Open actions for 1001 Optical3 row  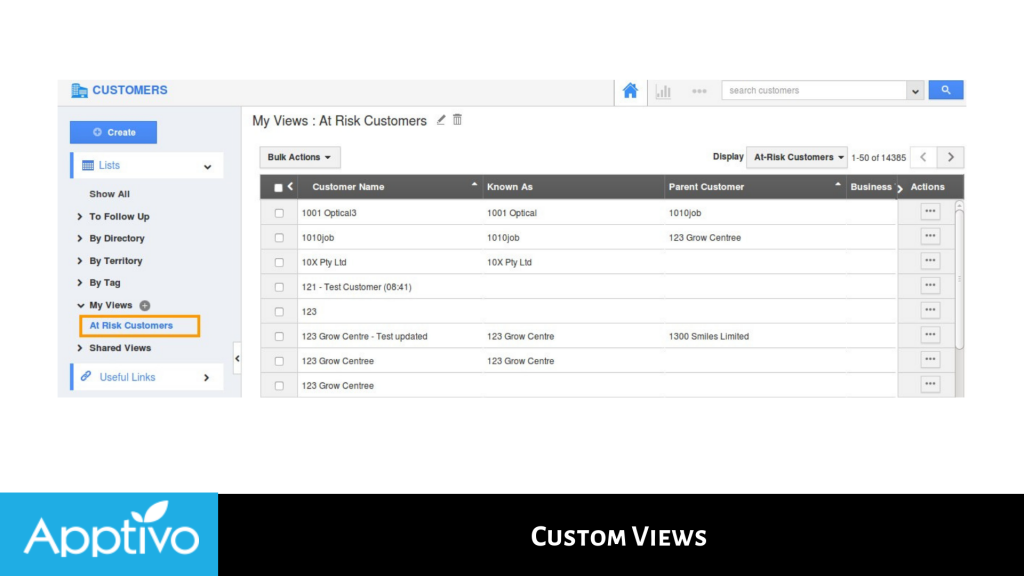click(930, 211)
